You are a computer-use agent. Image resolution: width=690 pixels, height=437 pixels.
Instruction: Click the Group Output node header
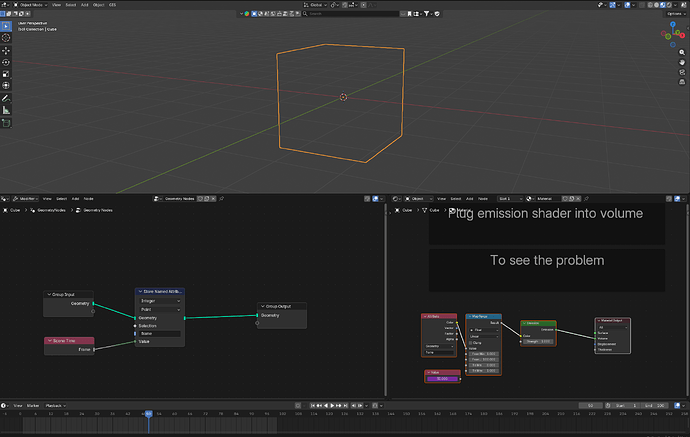click(x=282, y=306)
